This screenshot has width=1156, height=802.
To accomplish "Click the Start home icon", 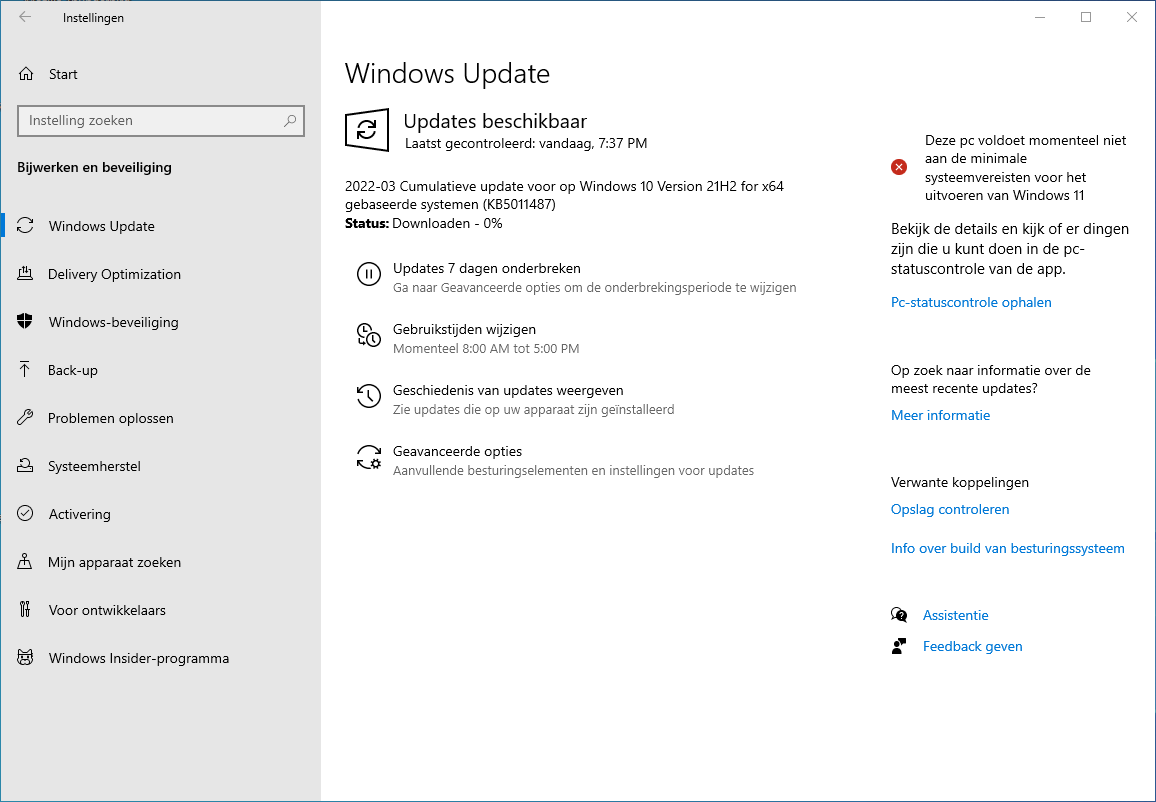I will coord(27,74).
